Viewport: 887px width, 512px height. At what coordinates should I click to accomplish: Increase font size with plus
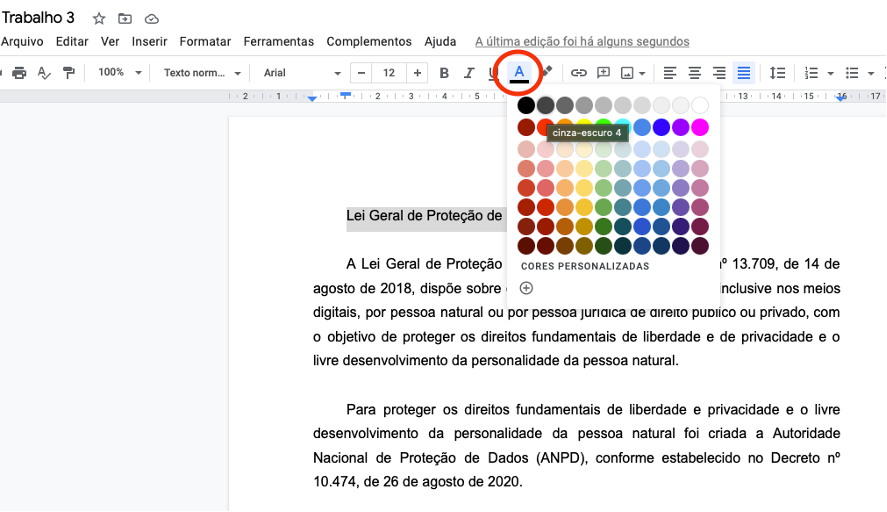(417, 72)
